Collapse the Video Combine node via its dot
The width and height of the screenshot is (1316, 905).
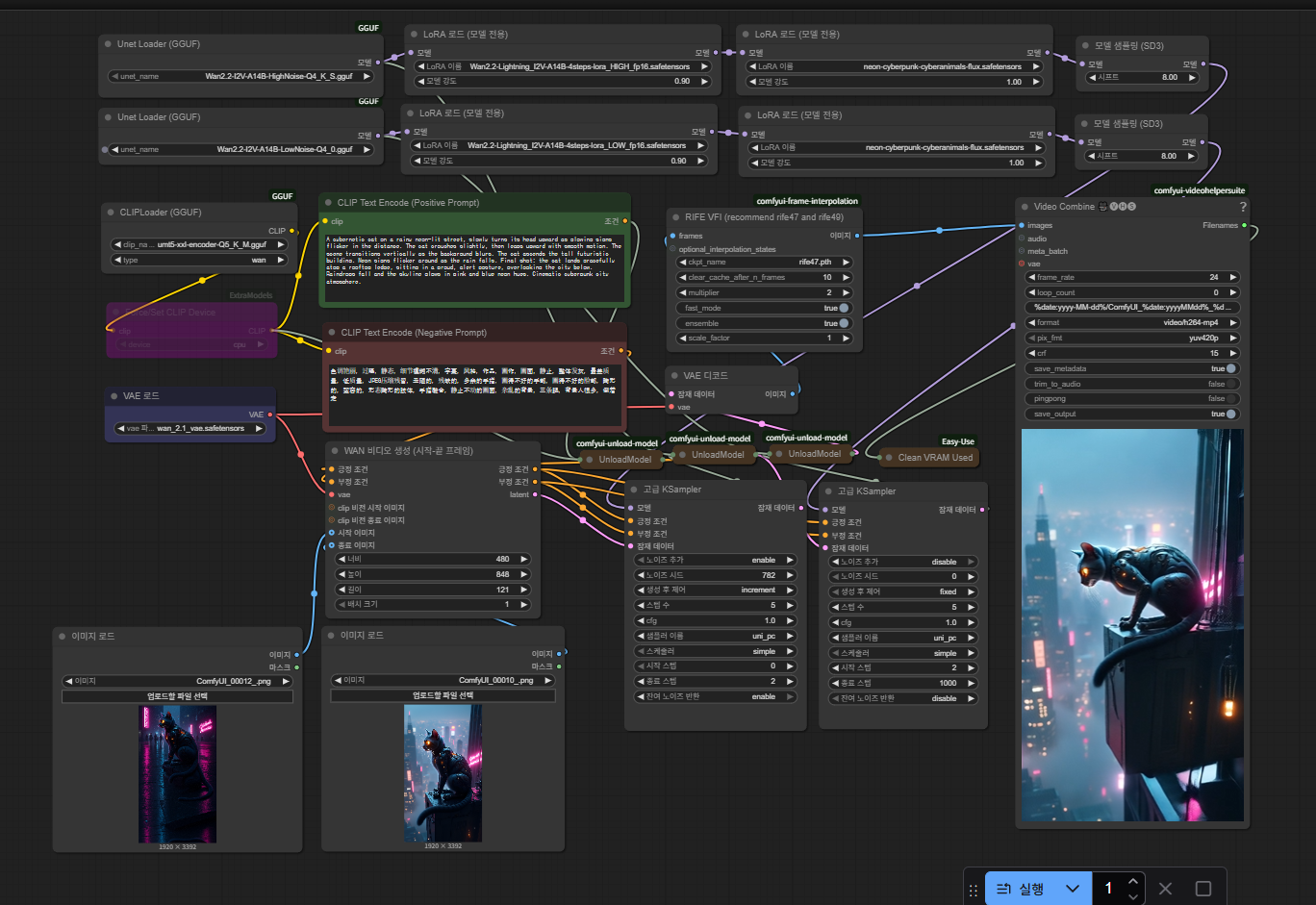[1025, 207]
